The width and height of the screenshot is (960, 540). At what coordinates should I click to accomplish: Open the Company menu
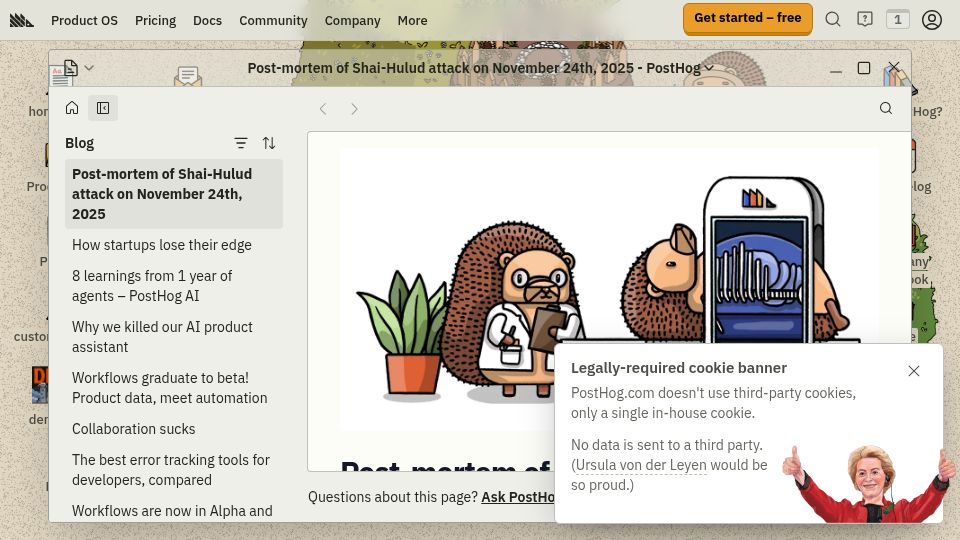[x=353, y=20]
